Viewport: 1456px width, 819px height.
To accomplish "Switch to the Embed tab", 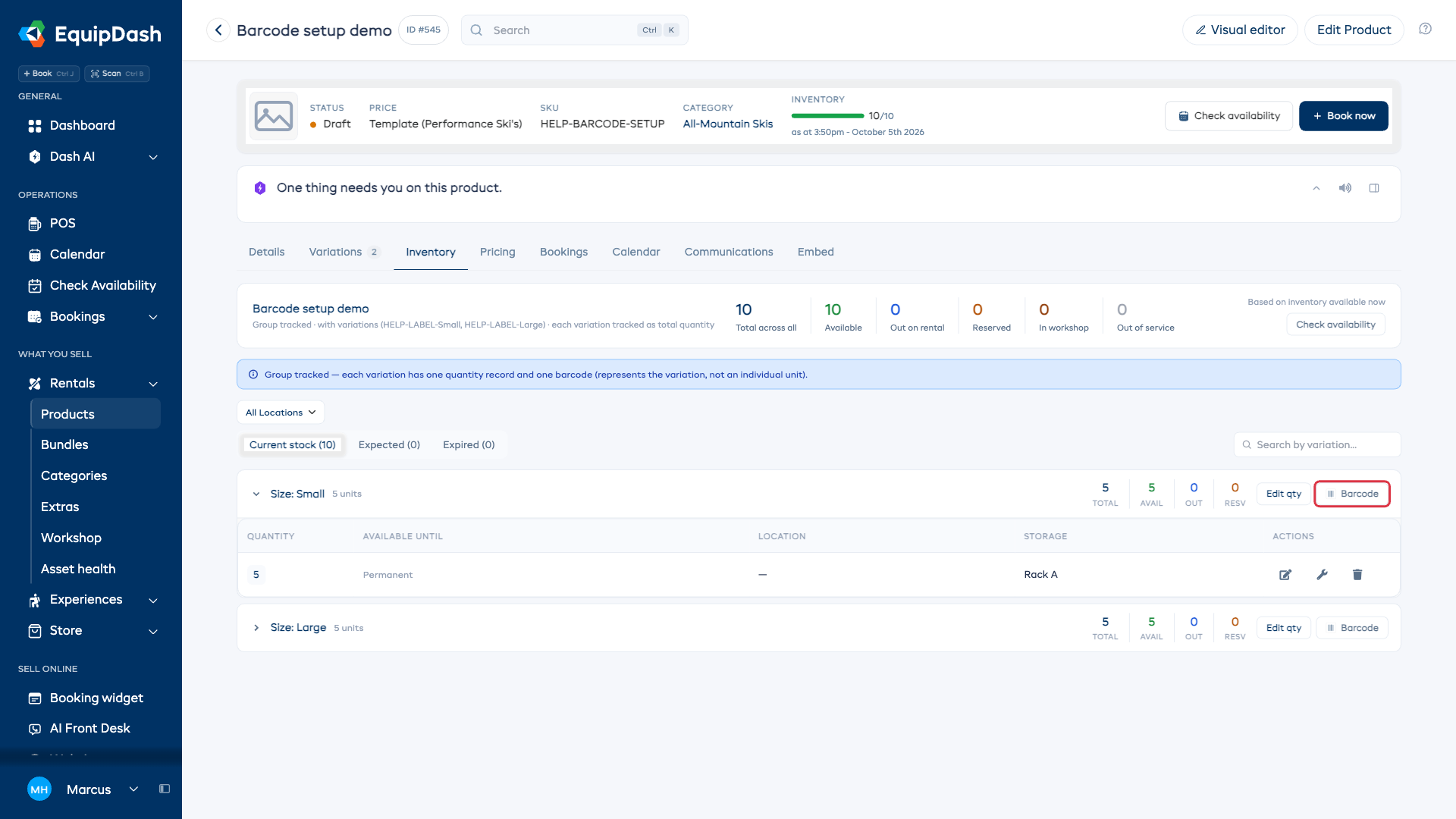I will point(816,252).
